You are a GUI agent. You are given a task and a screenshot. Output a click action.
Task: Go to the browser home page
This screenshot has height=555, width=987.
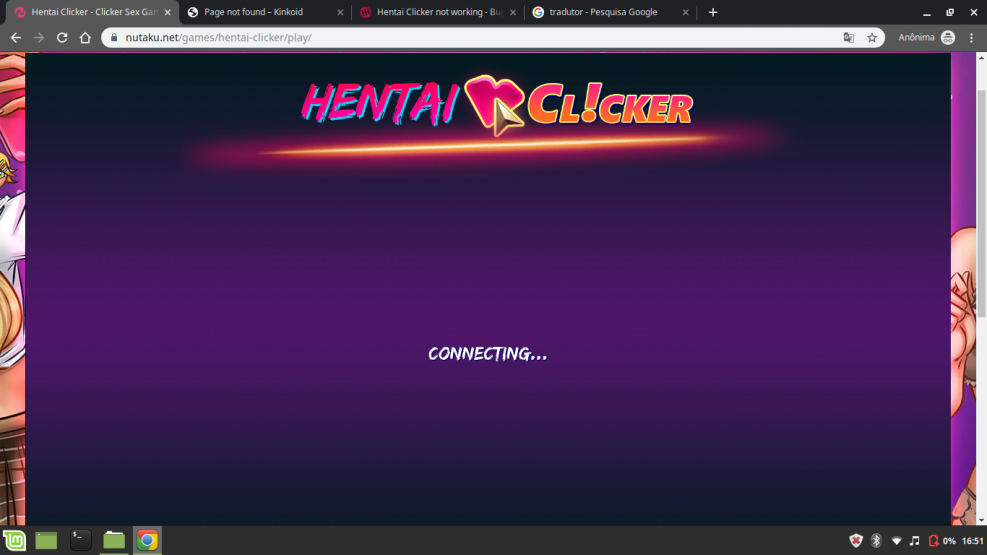(x=85, y=38)
